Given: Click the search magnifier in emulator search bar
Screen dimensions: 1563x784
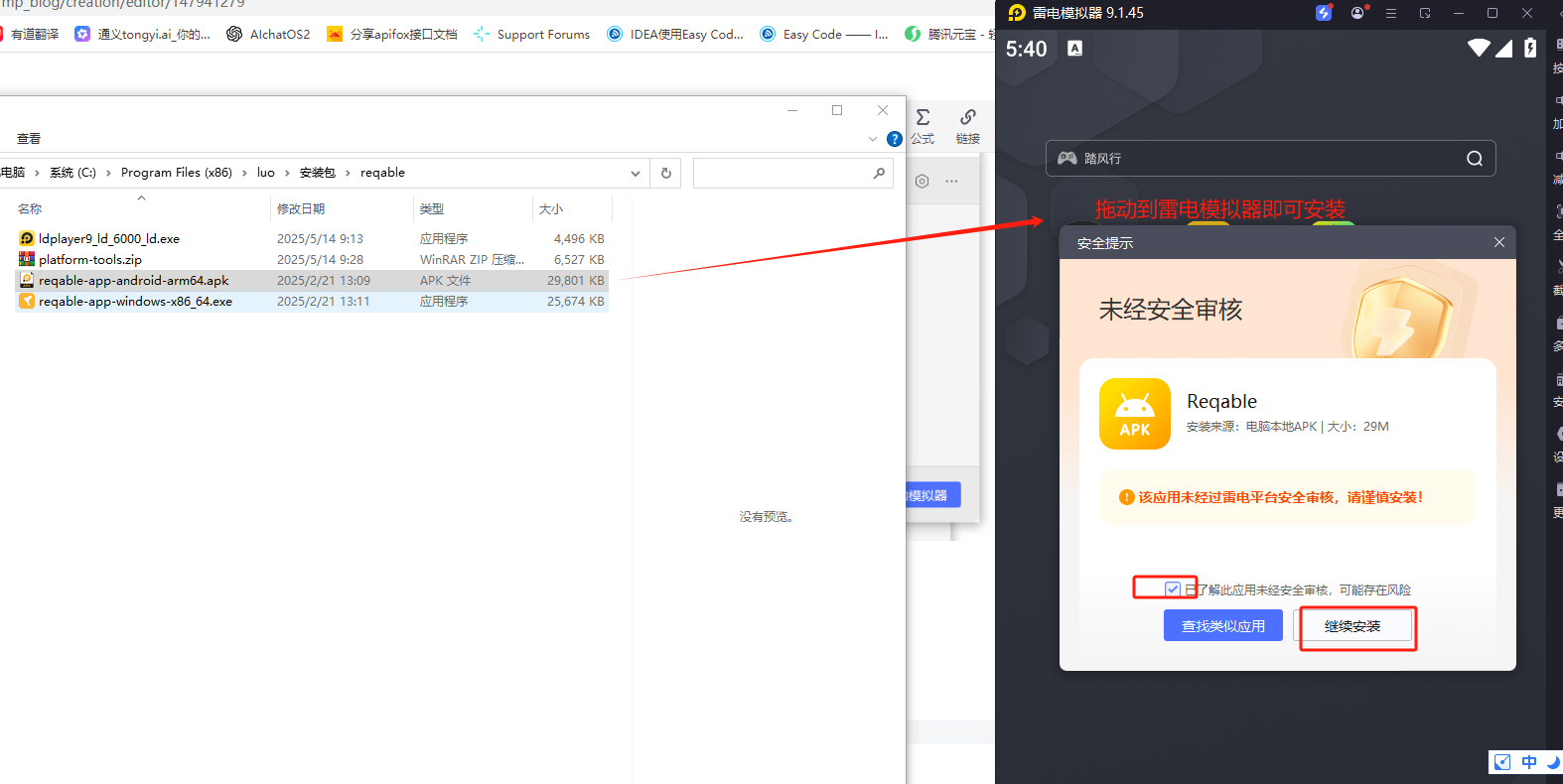Looking at the screenshot, I should click(x=1475, y=159).
